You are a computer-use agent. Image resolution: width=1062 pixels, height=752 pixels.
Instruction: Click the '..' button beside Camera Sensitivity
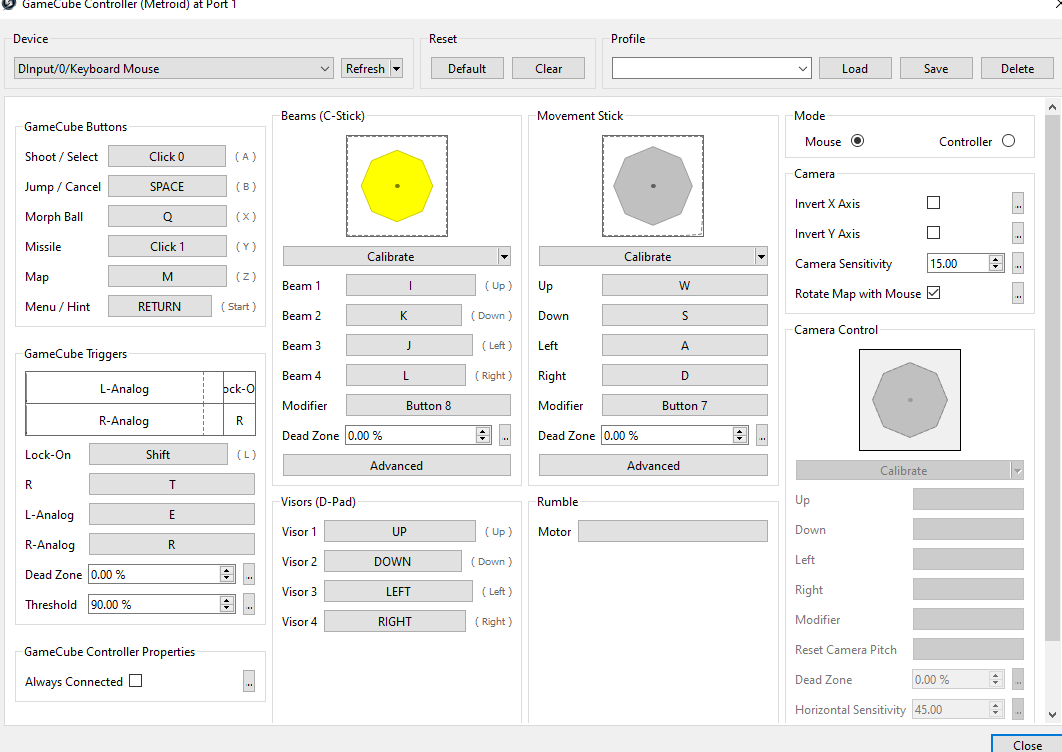point(1018,264)
